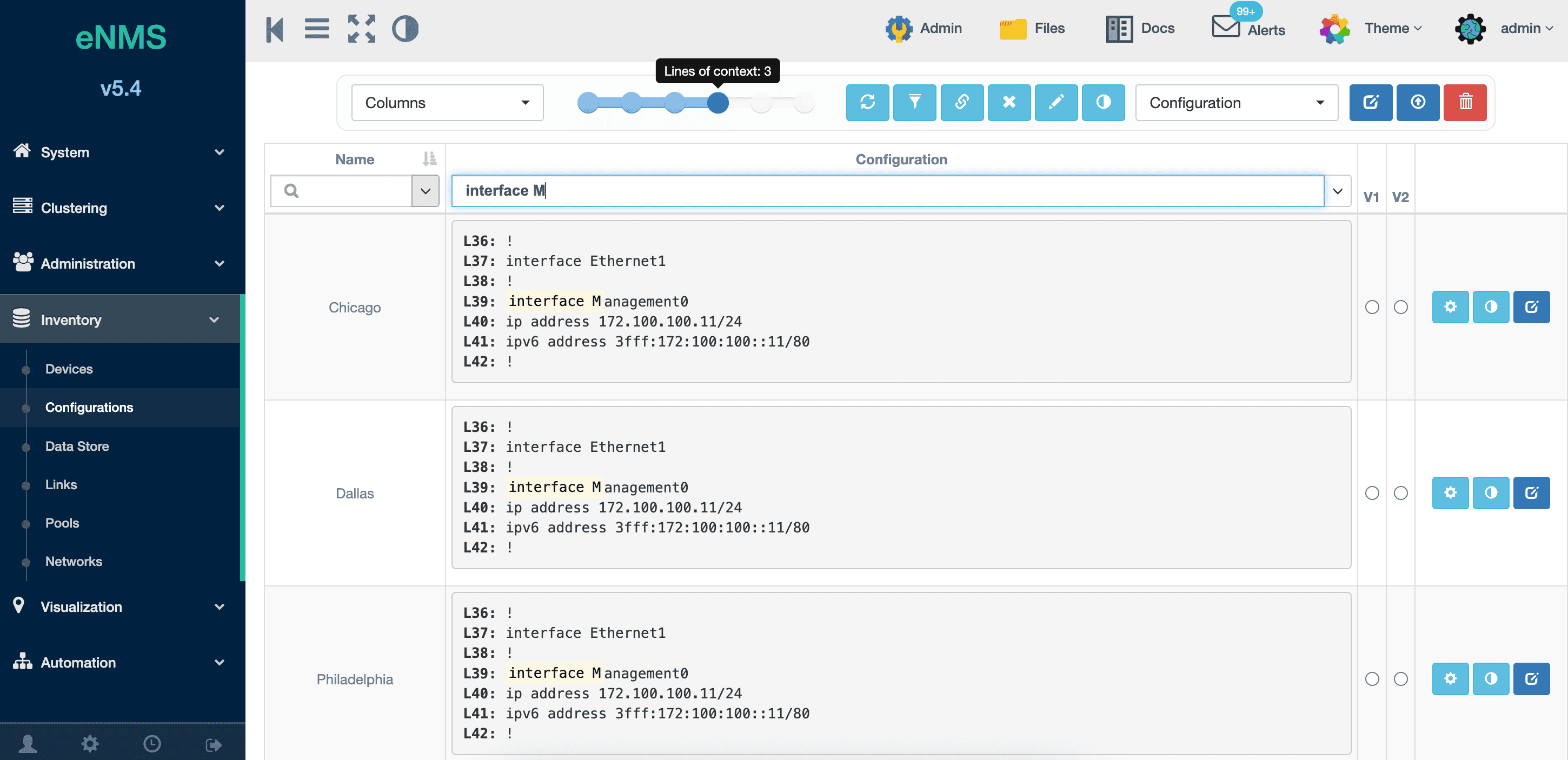Expand the Administration menu section
Screen dimensions: 1568x760
pos(120,263)
